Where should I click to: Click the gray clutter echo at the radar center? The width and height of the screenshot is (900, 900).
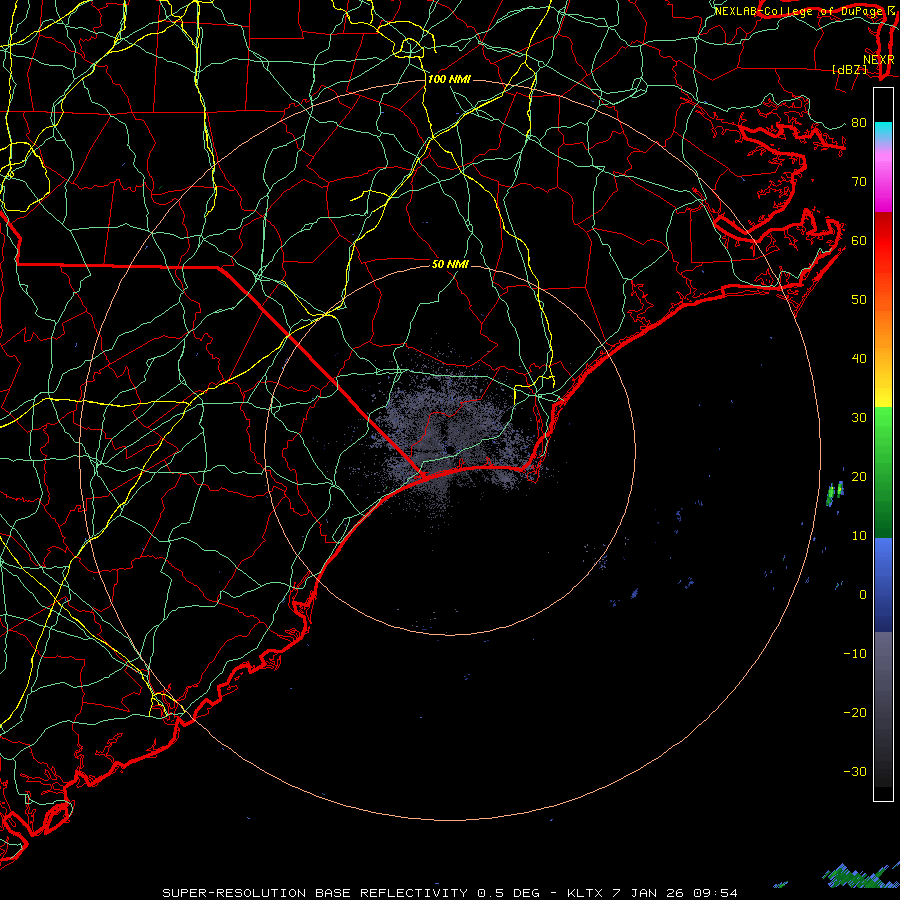453,436
